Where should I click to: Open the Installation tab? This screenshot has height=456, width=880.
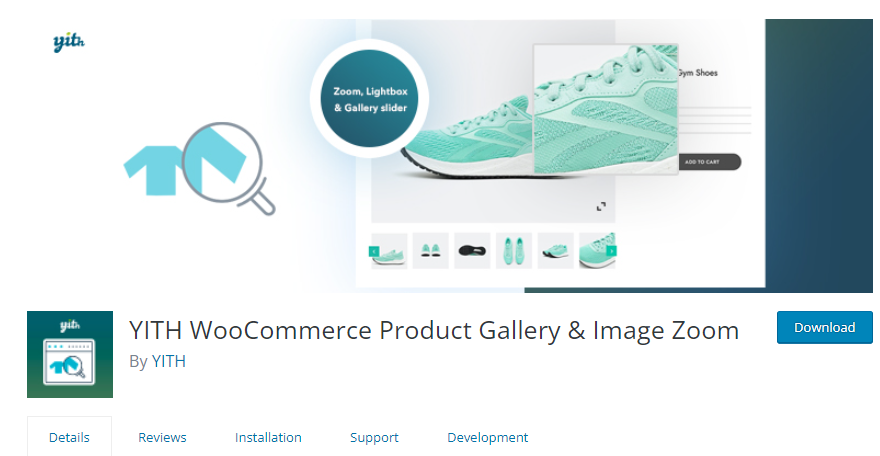pyautogui.click(x=268, y=437)
